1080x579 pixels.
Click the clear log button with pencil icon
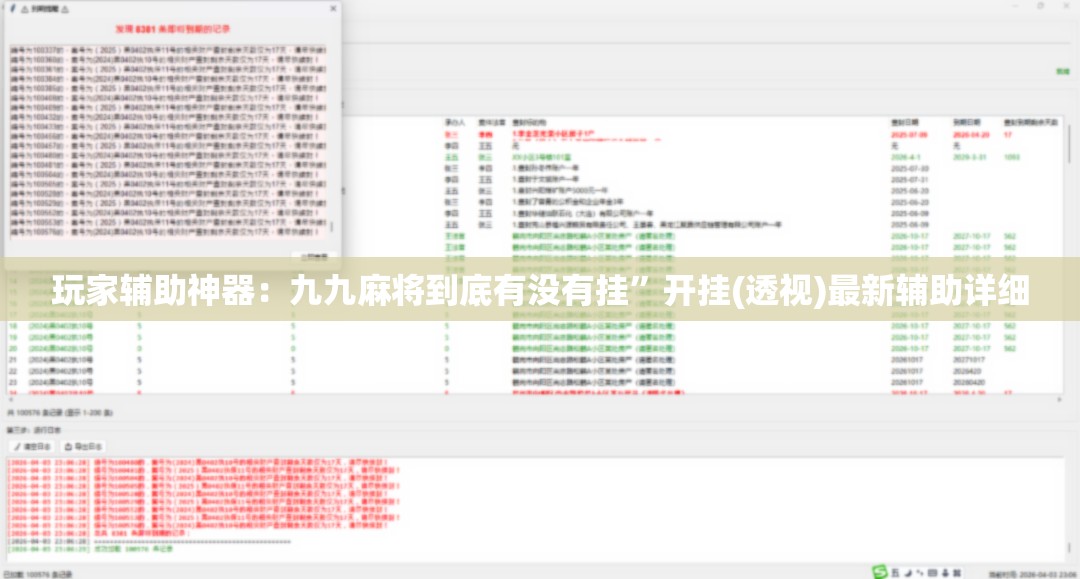click(32, 447)
